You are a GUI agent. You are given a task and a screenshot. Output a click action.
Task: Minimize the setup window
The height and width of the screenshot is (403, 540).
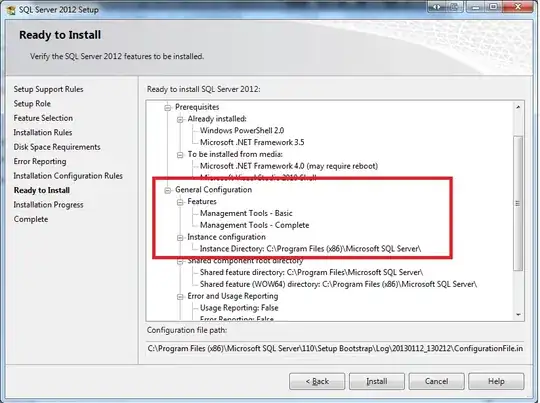coord(476,7)
